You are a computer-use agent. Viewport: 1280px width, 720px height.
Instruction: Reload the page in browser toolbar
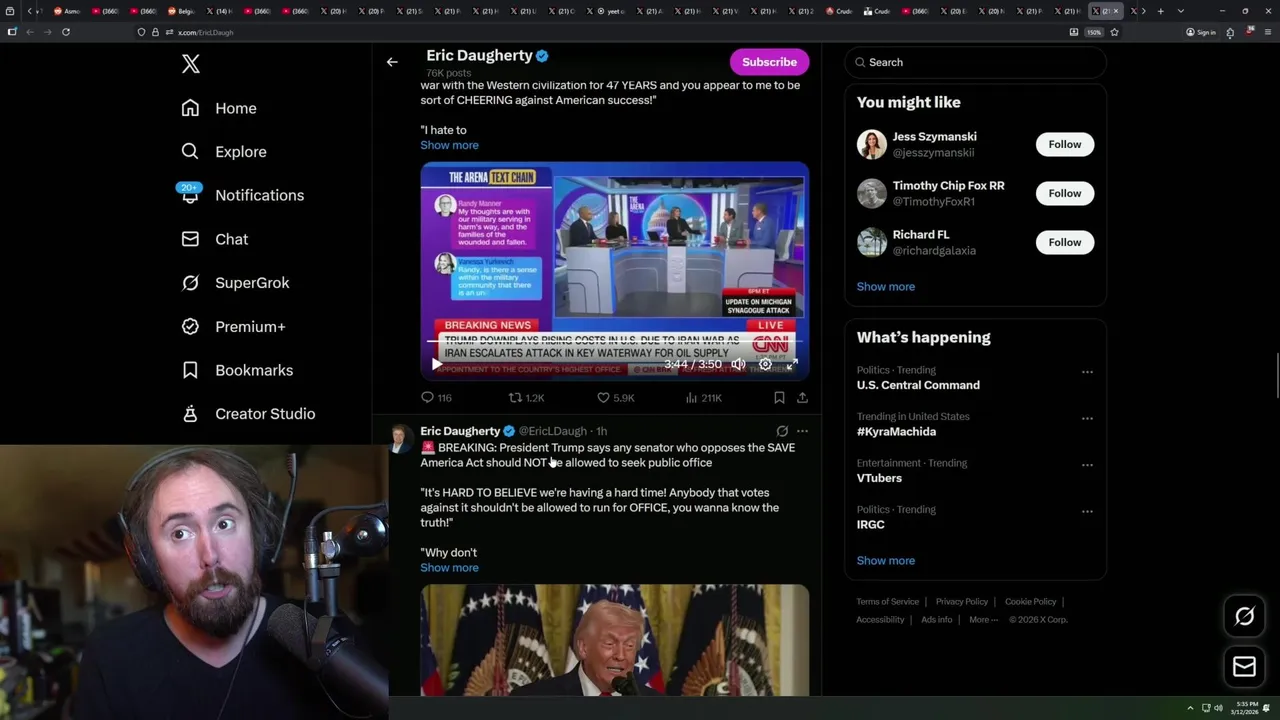[66, 32]
